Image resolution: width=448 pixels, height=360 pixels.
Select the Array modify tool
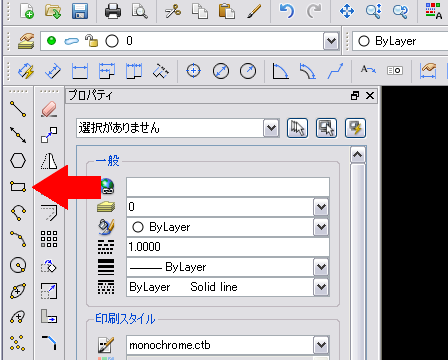click(49, 239)
